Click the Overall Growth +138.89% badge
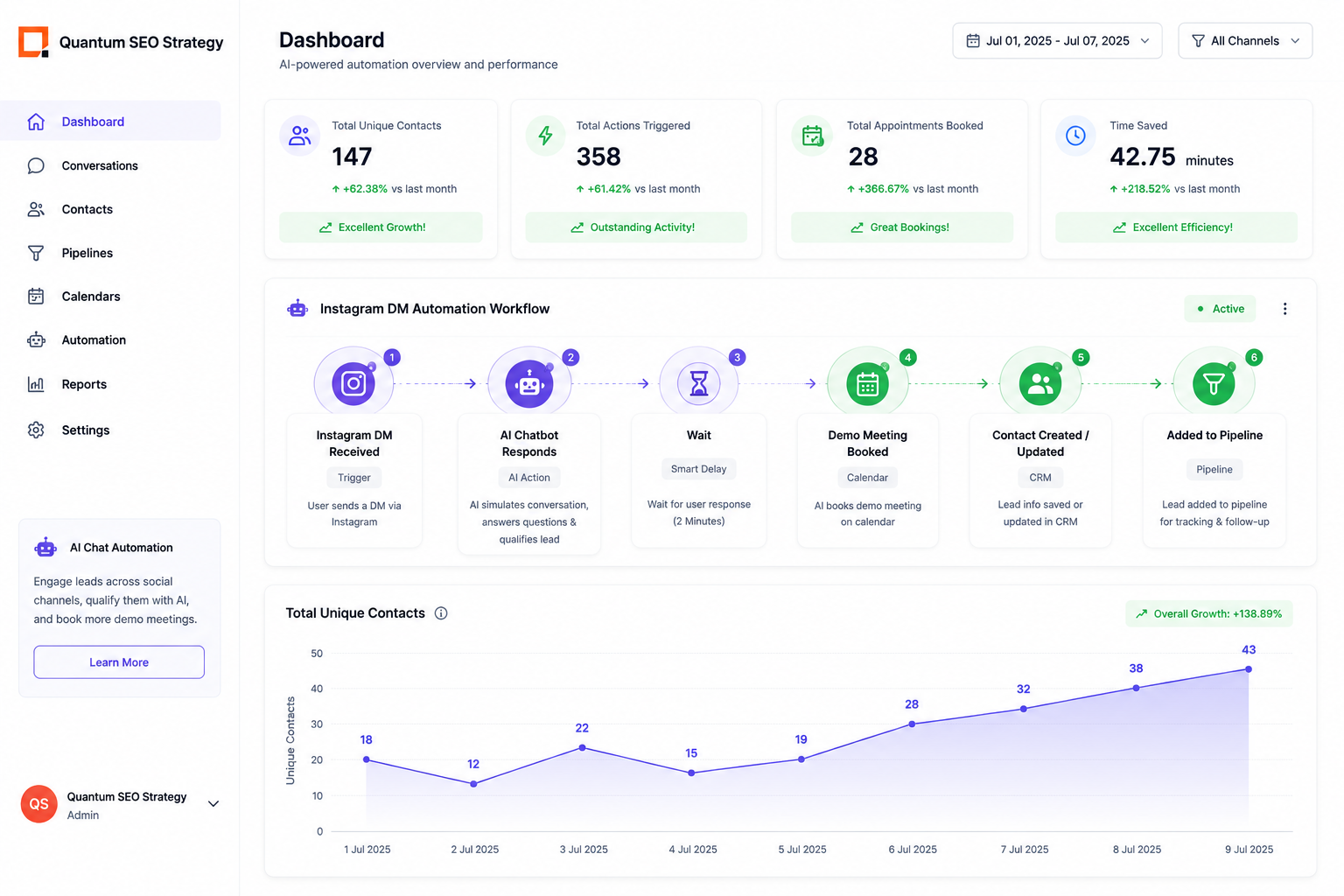1344x896 pixels. tap(1208, 614)
